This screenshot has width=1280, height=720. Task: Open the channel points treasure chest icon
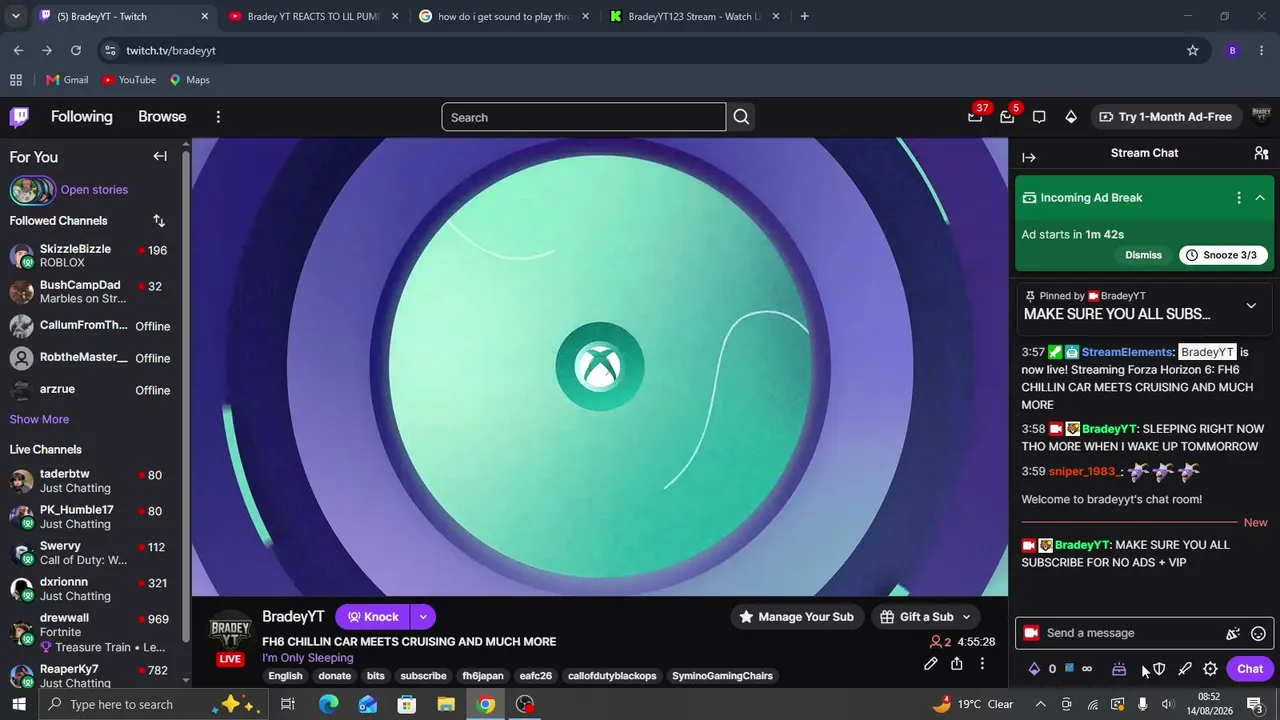(1119, 669)
